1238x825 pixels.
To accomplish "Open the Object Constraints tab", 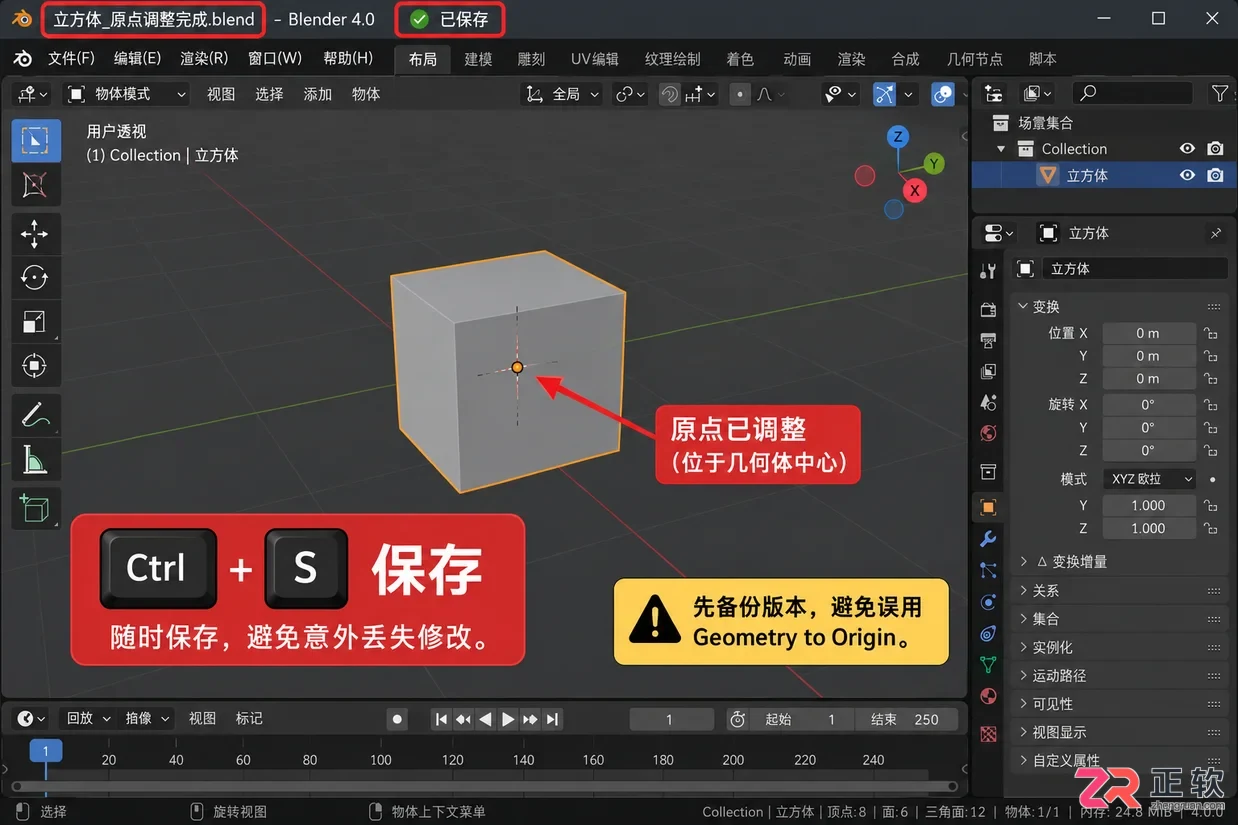I will [988, 634].
